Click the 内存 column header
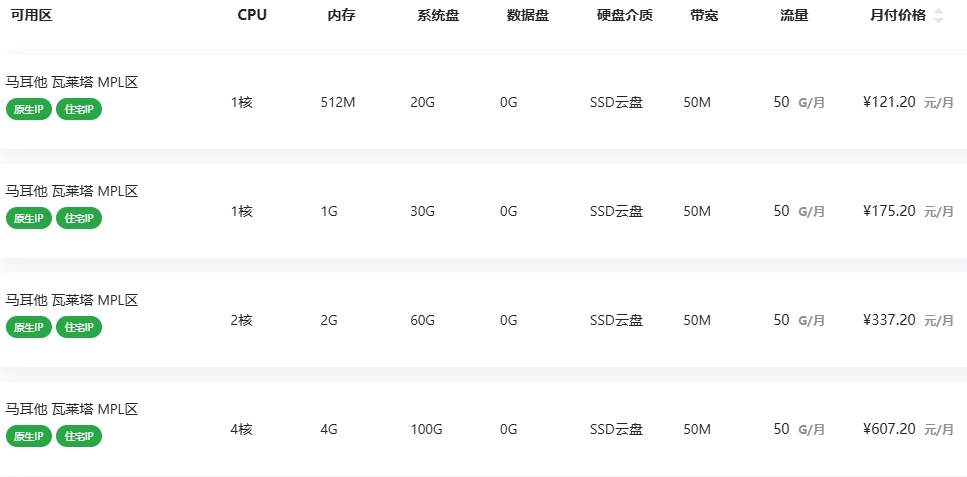 [342, 15]
